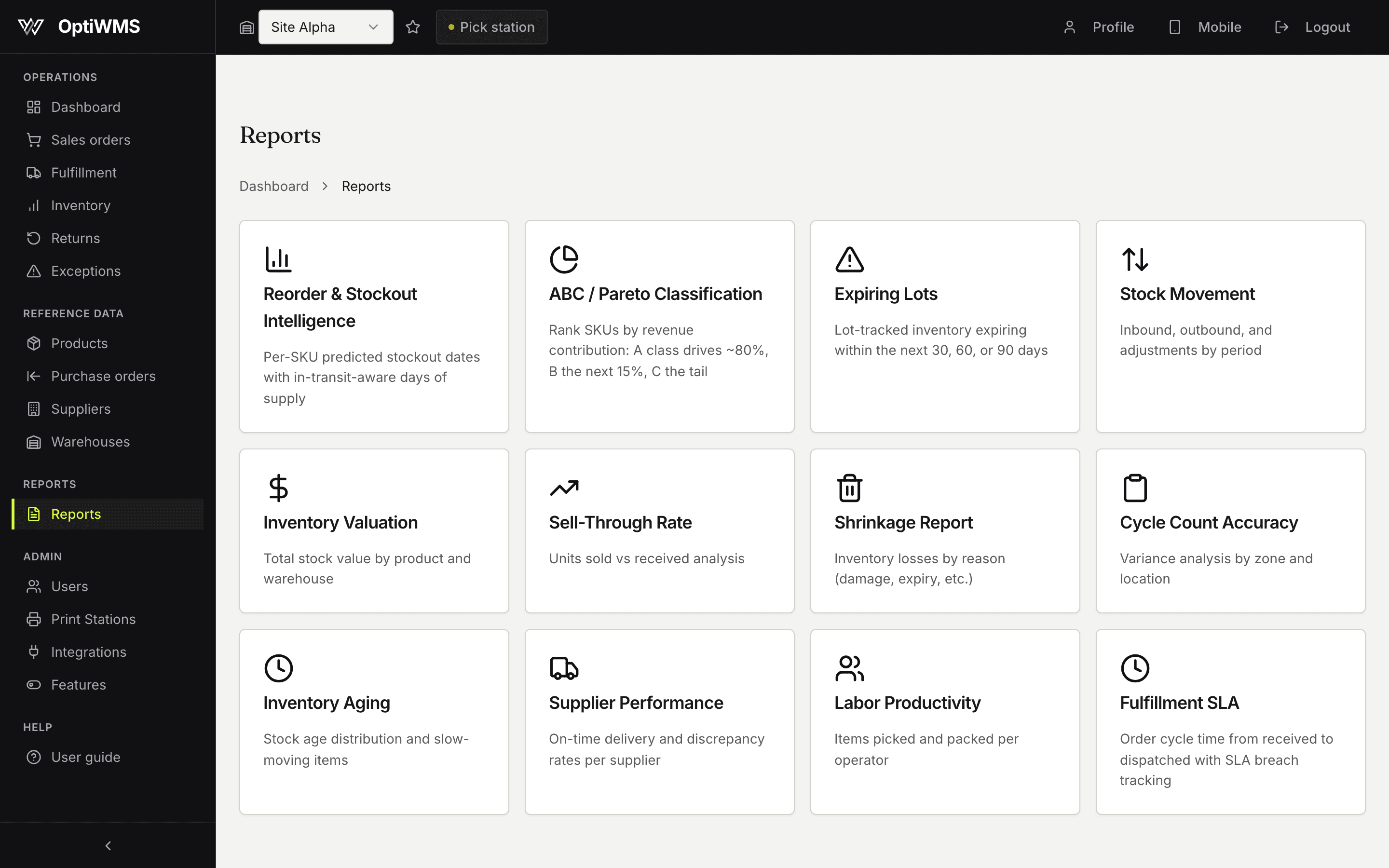Select Reports in sidebar
This screenshot has height=868, width=1389.
click(x=108, y=514)
